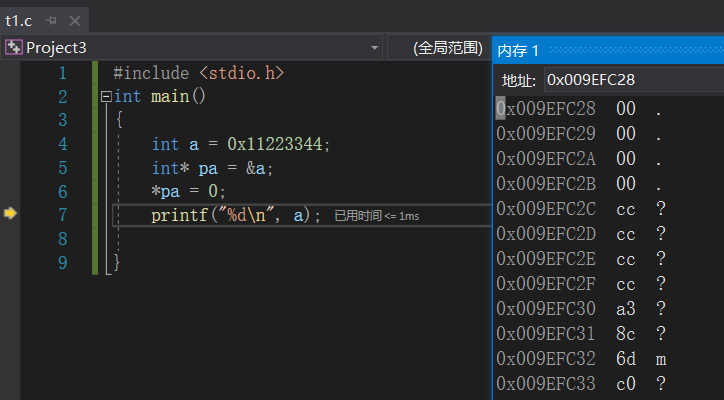724x400 pixels.
Task: Select ASCII character m in memory view
Action: coord(661,359)
